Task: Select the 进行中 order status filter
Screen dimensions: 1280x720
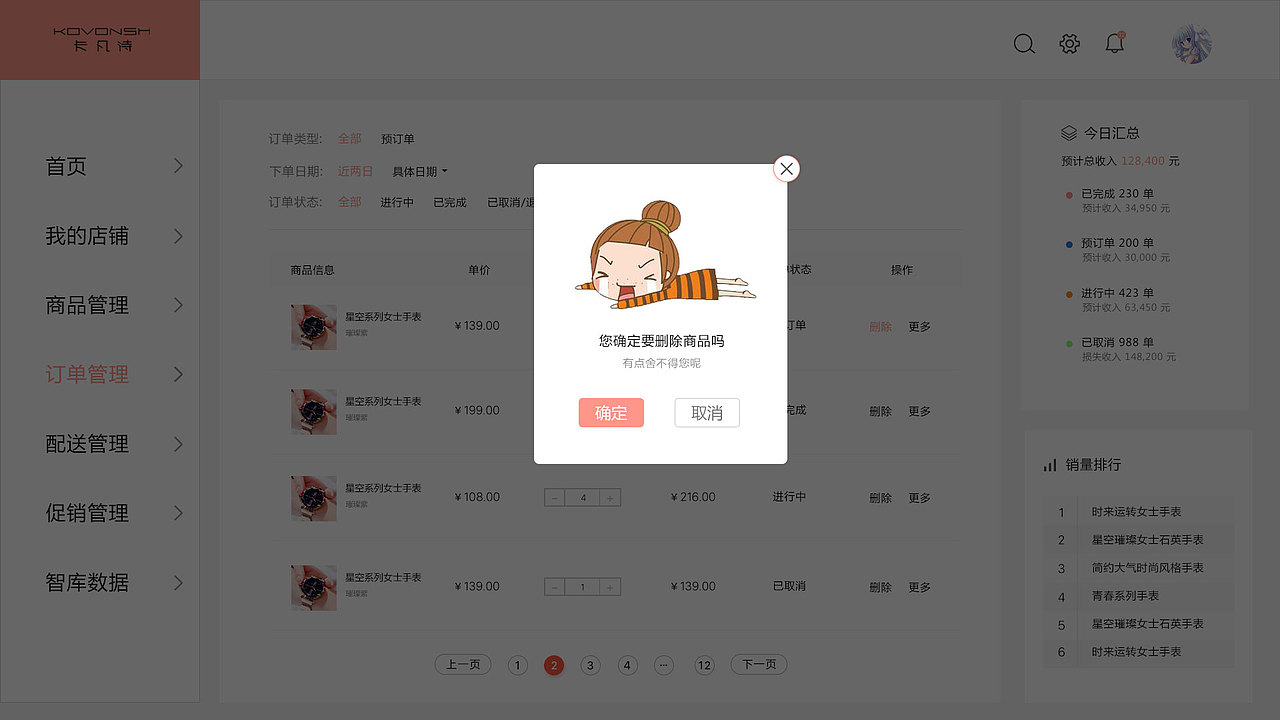Action: coord(397,201)
